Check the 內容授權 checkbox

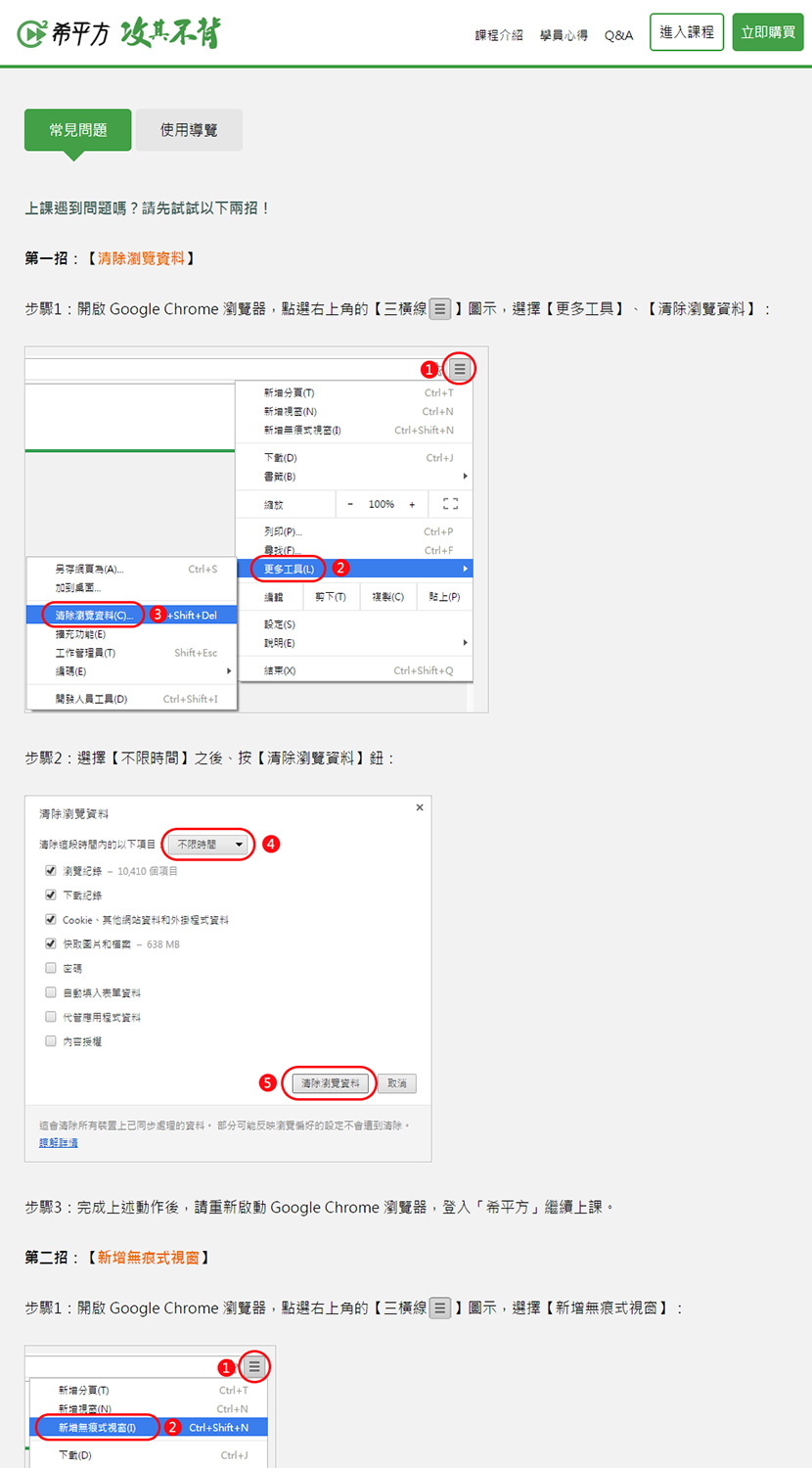point(51,1041)
